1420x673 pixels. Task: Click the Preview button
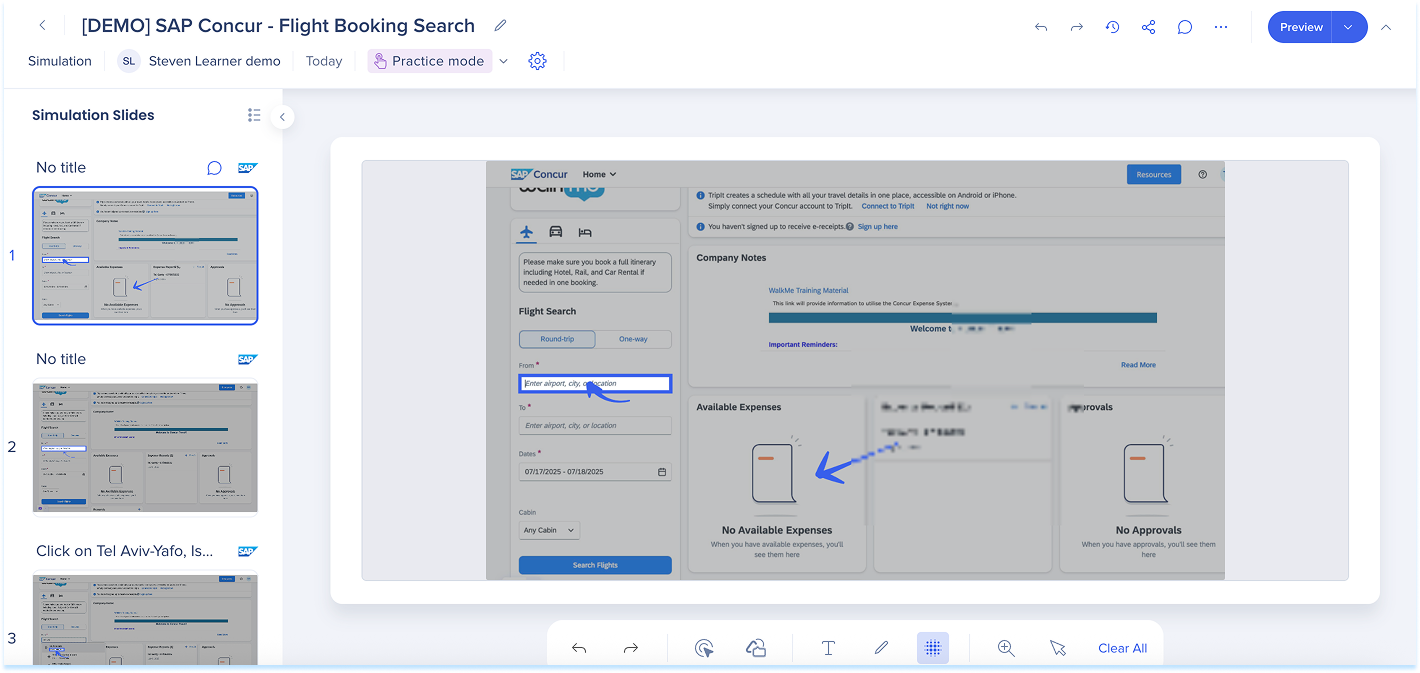(1301, 27)
